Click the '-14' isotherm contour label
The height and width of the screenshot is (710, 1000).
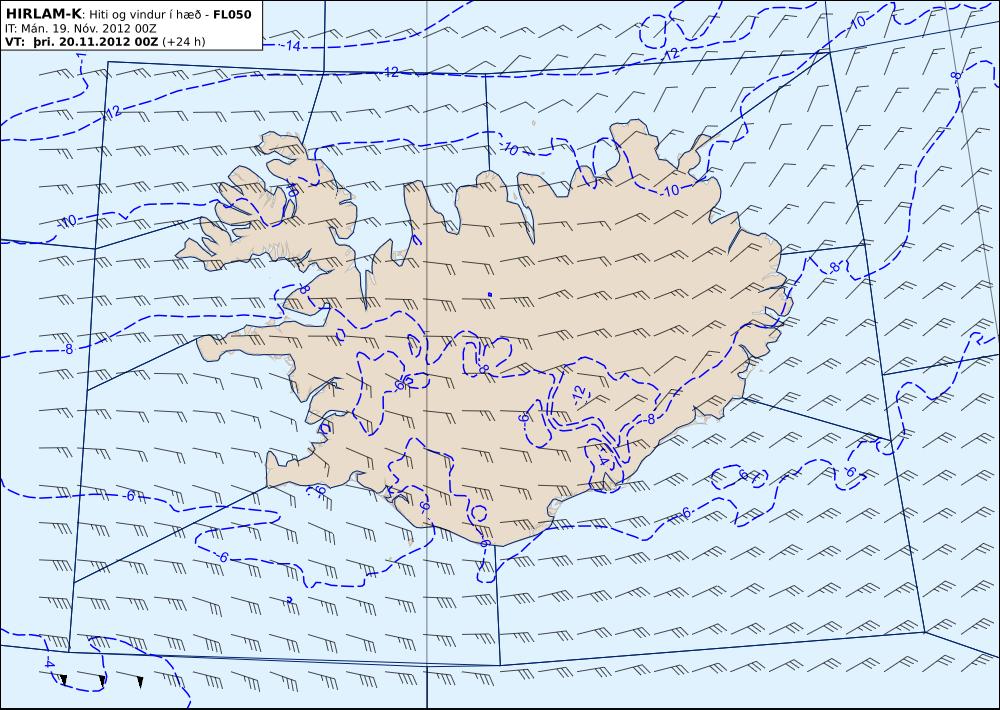pyautogui.click(x=291, y=46)
